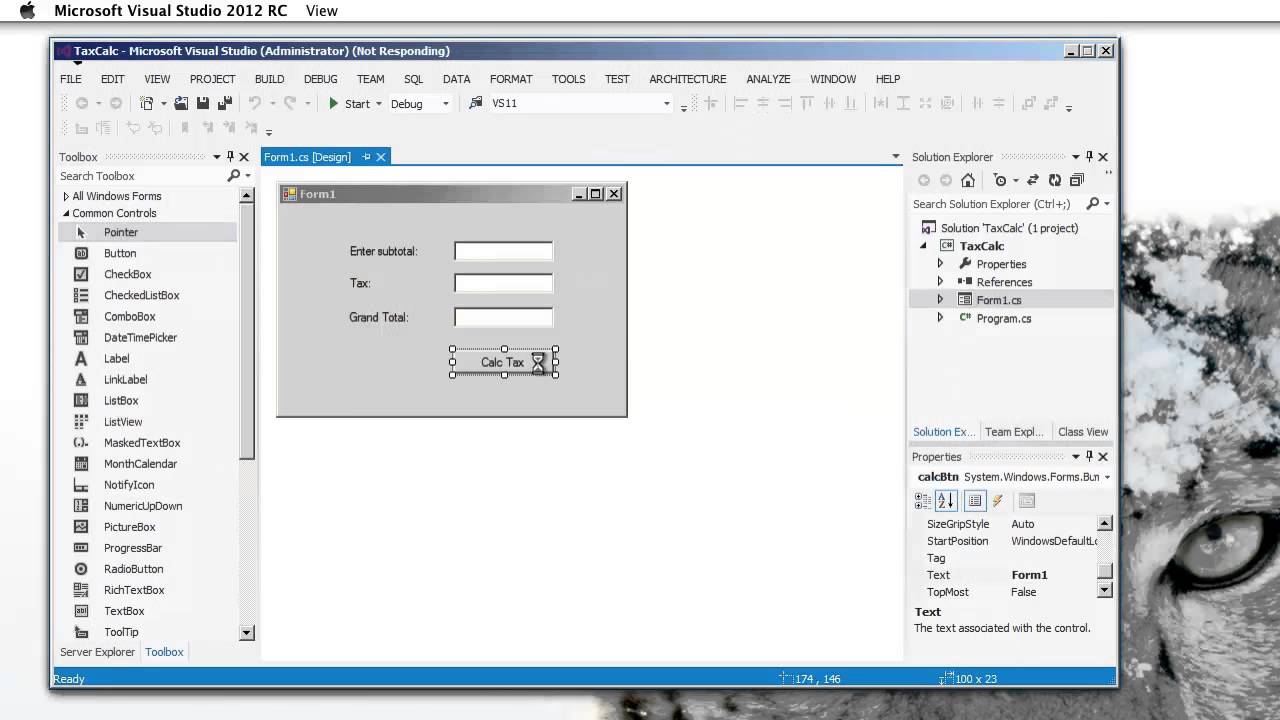The image size is (1280, 720).
Task: Click the New Project toolbar icon
Action: pyautogui.click(x=147, y=103)
